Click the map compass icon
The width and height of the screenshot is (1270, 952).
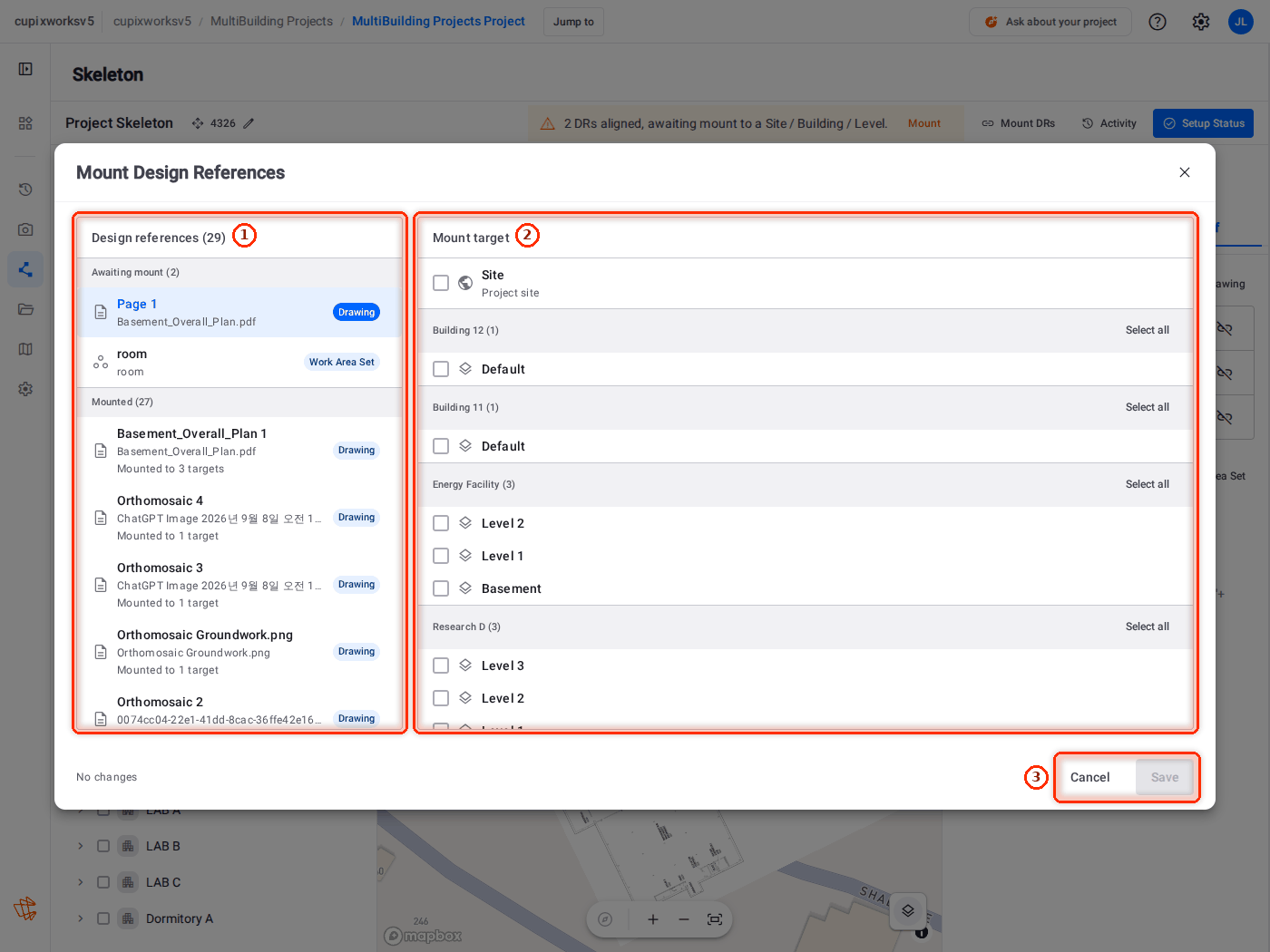click(x=605, y=919)
